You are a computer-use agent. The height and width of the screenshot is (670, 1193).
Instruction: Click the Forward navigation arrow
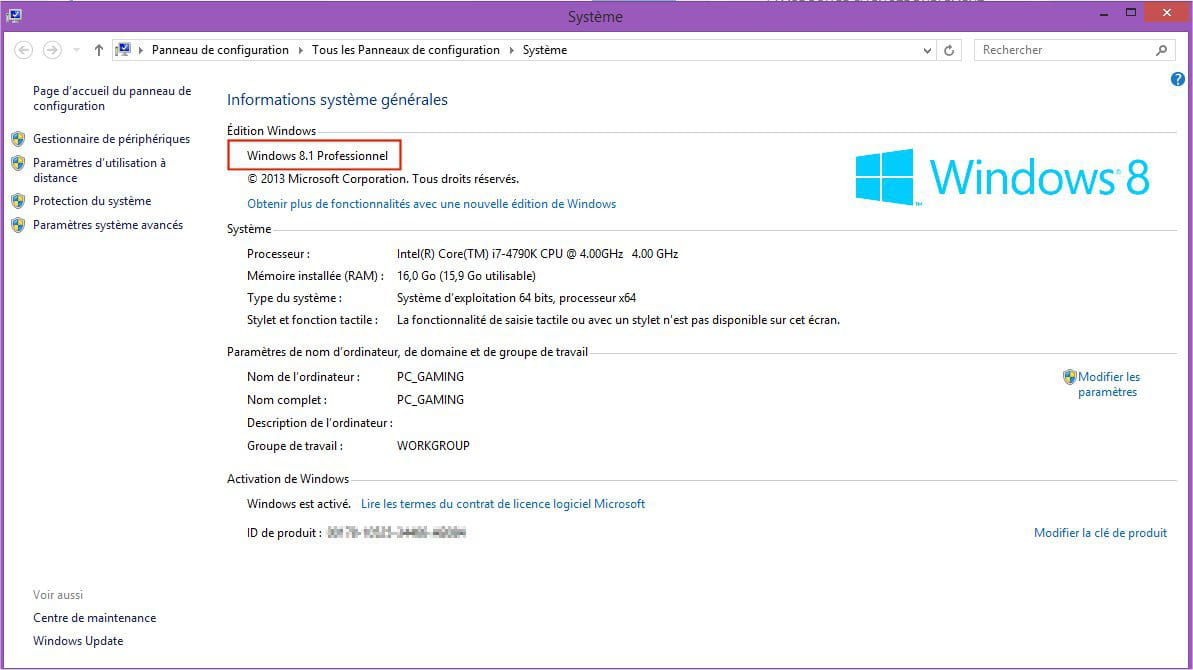pyautogui.click(x=52, y=50)
